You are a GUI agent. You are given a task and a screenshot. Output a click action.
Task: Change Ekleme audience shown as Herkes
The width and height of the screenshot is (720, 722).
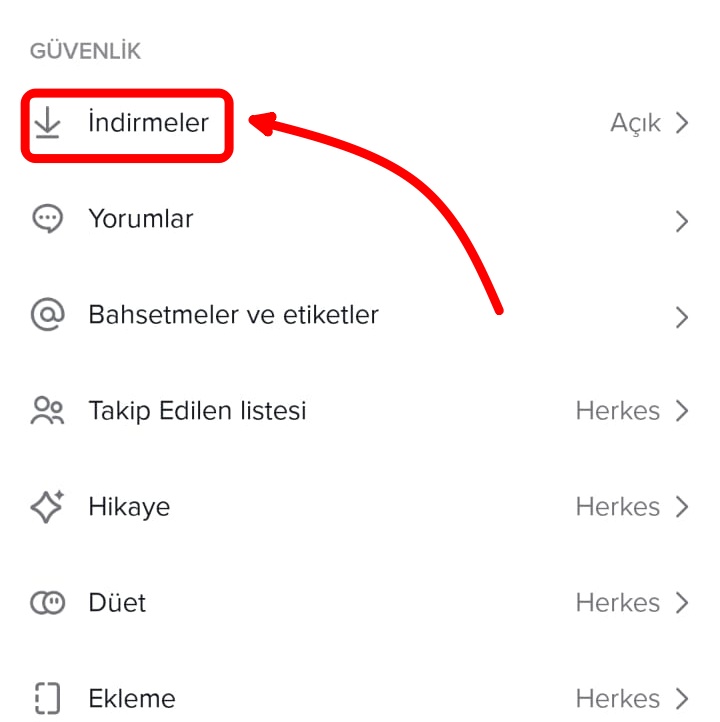click(x=617, y=698)
